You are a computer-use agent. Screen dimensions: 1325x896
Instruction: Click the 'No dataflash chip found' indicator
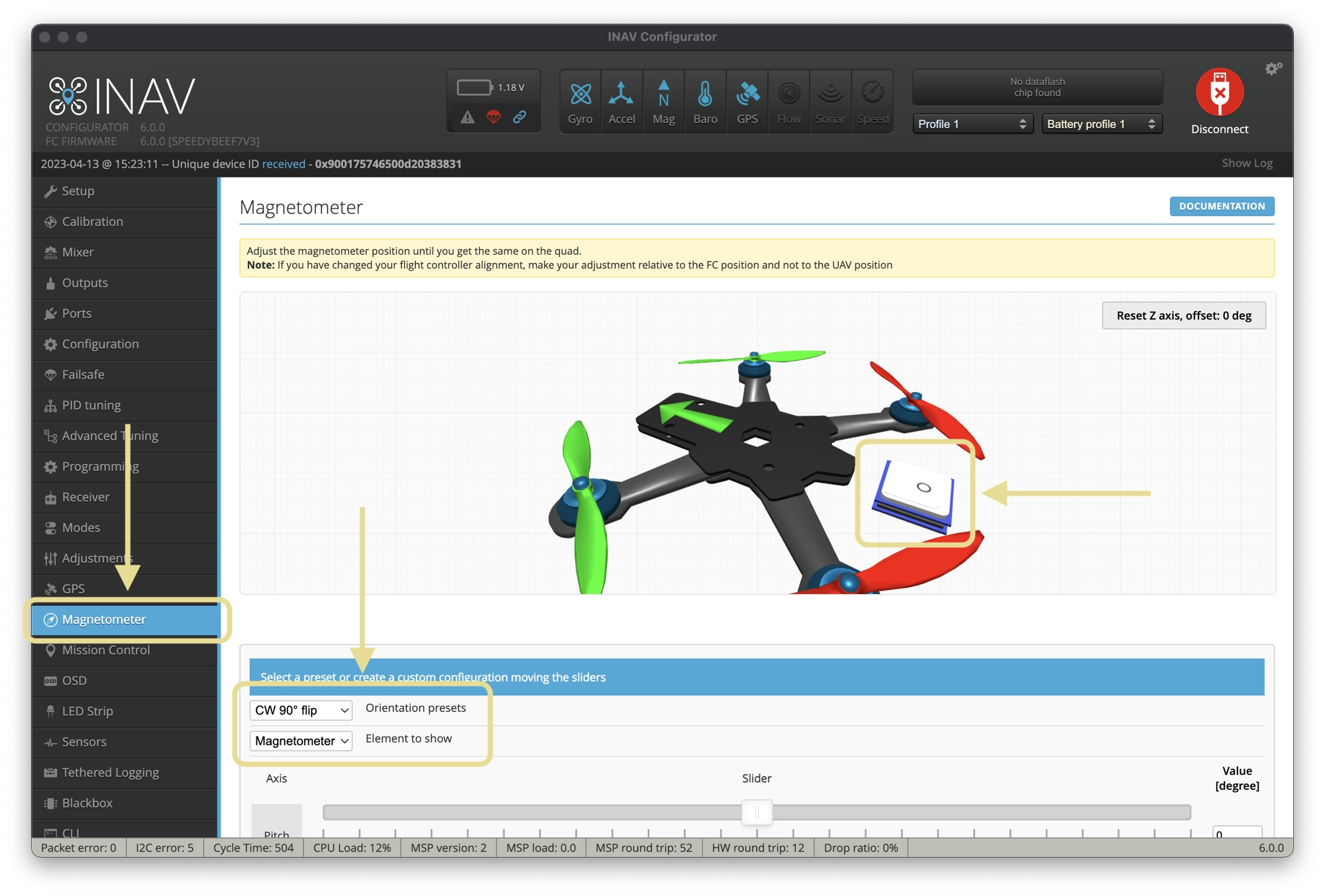tap(1037, 87)
